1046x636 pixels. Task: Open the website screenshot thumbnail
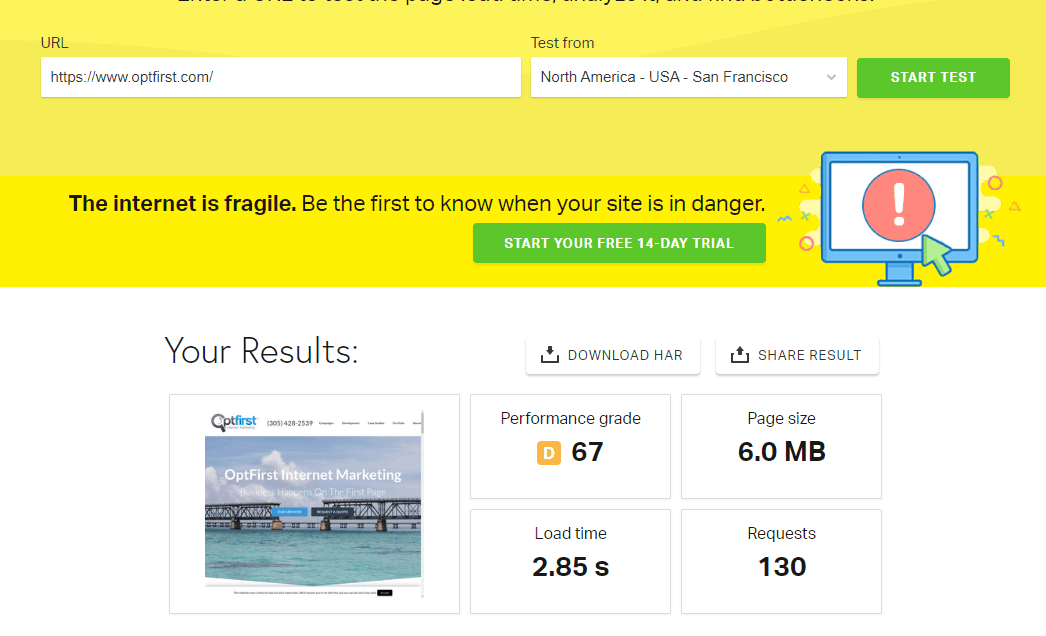[313, 503]
